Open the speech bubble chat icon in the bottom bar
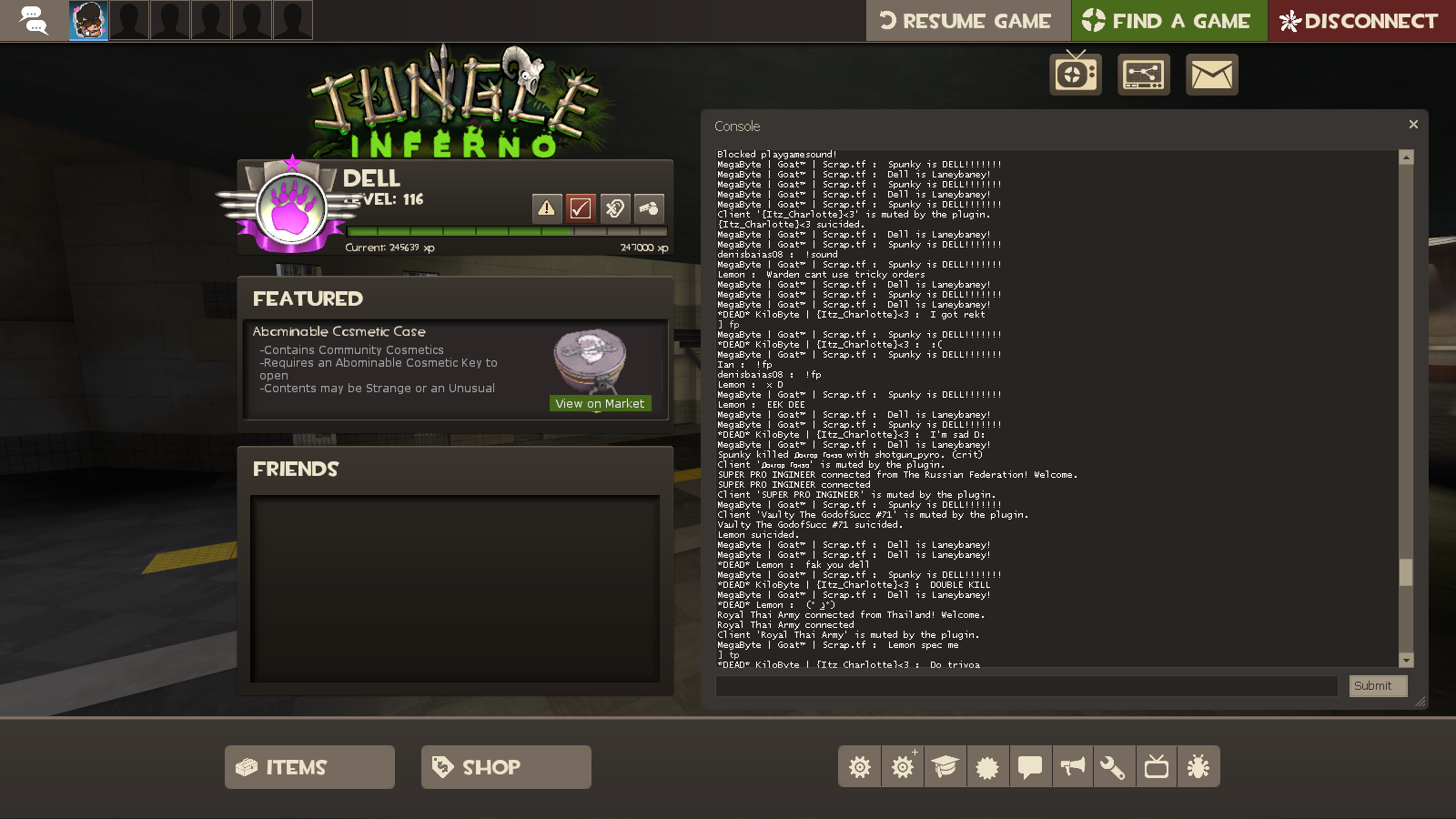Viewport: 1456px width, 819px height. click(x=1029, y=767)
